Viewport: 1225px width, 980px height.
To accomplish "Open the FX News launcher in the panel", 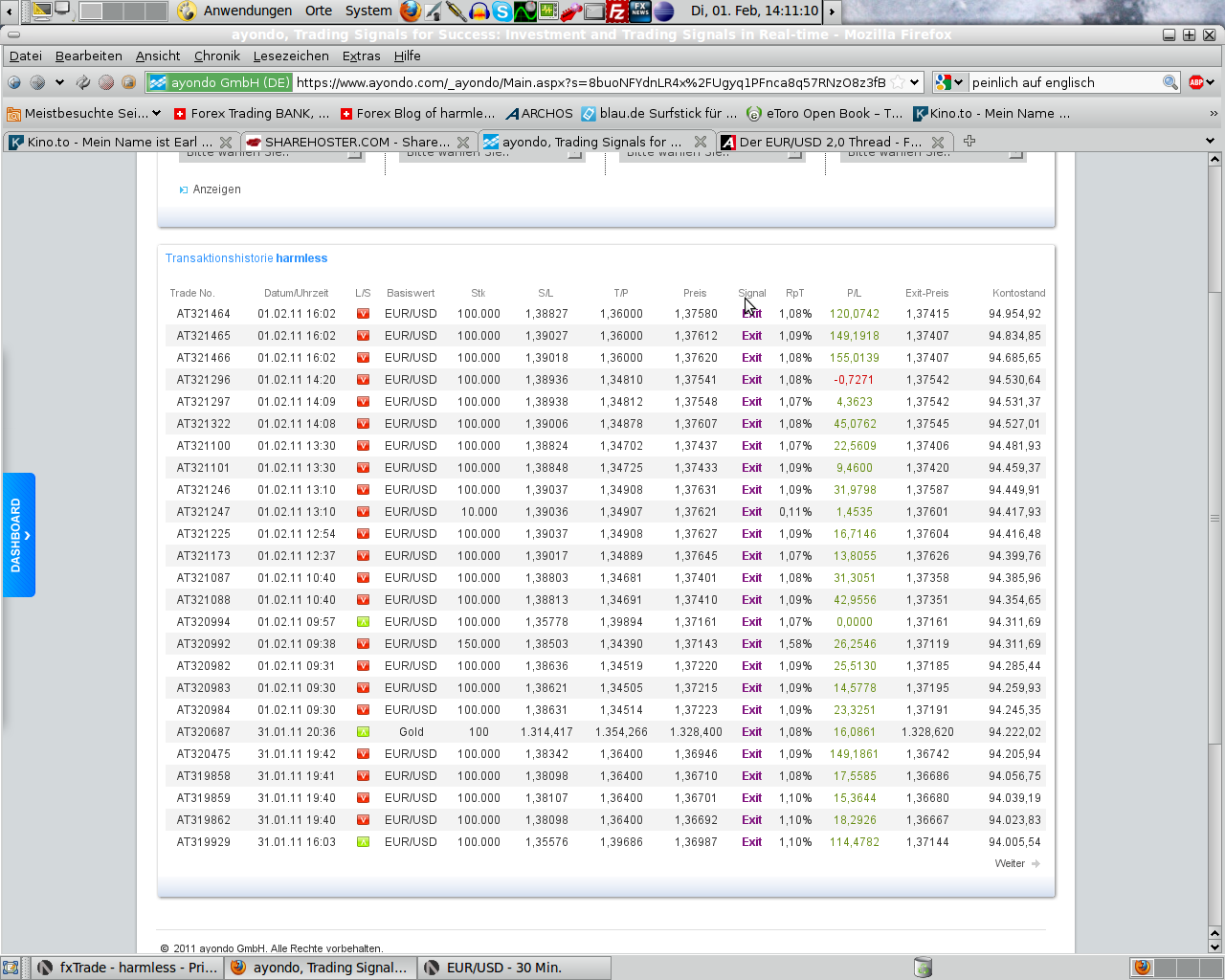I will (640, 11).
